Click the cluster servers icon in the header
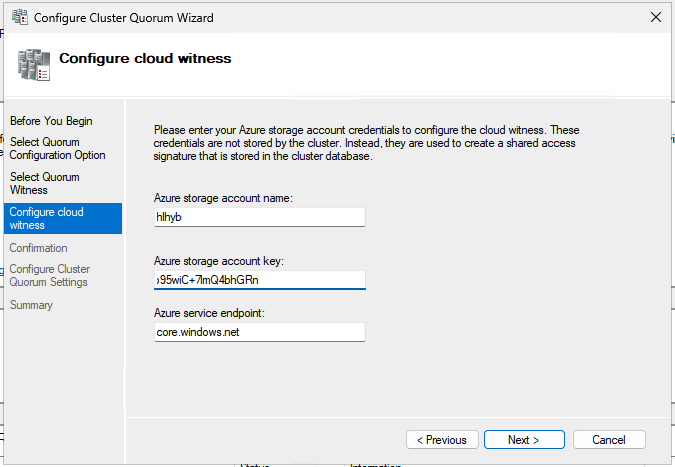675x467 pixels. point(33,64)
